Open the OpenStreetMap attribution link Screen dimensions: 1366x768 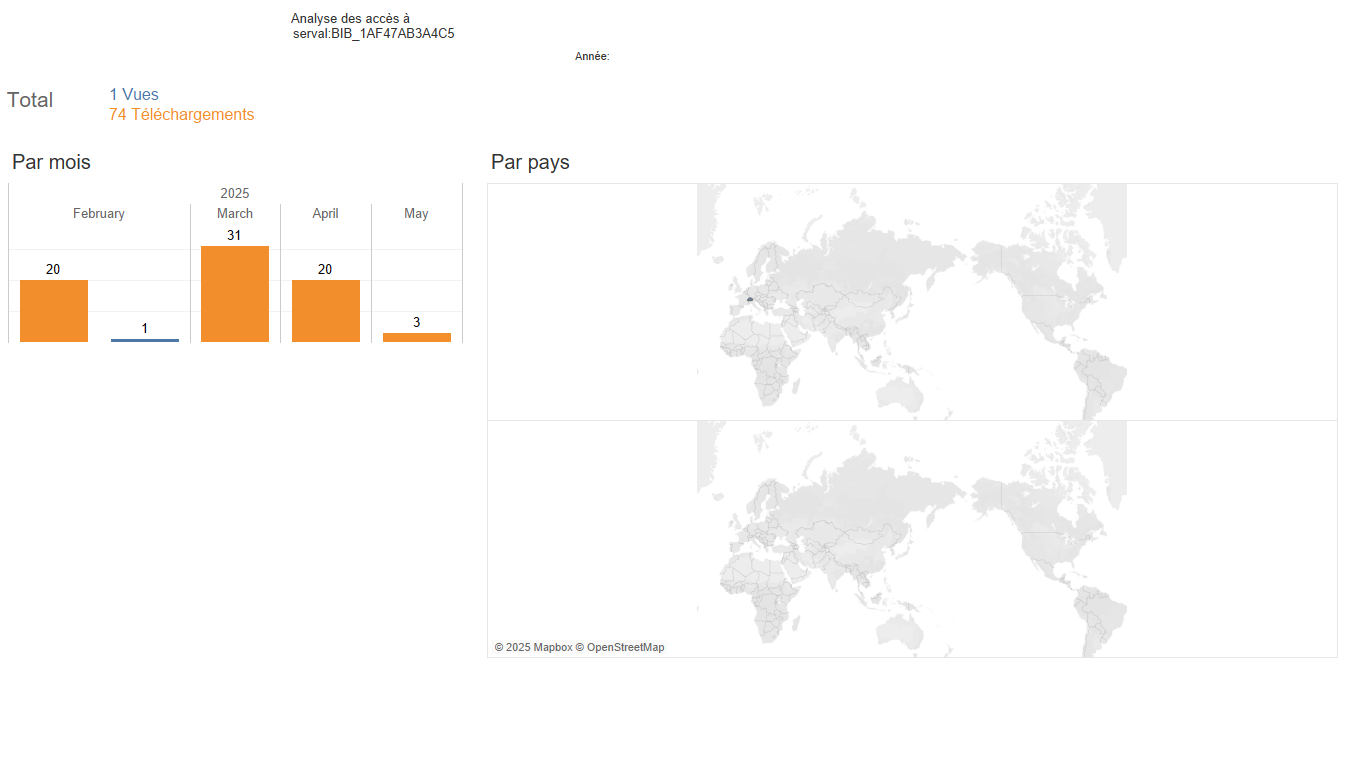pyautogui.click(x=625, y=648)
